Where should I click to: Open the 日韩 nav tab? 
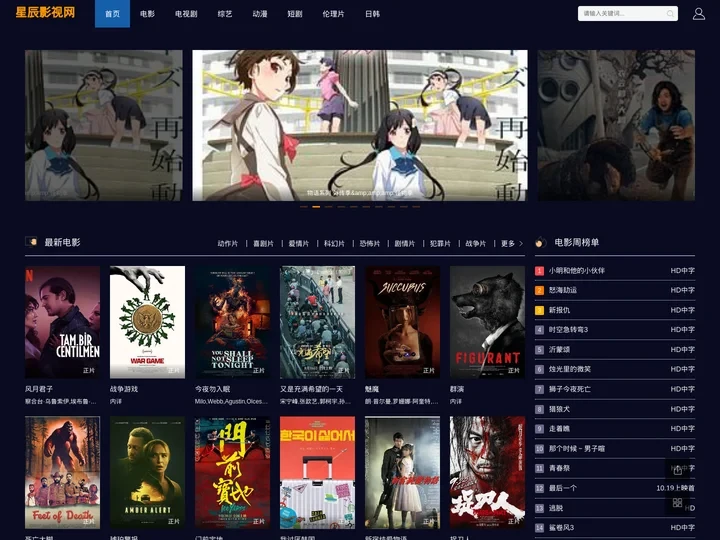tap(372, 14)
